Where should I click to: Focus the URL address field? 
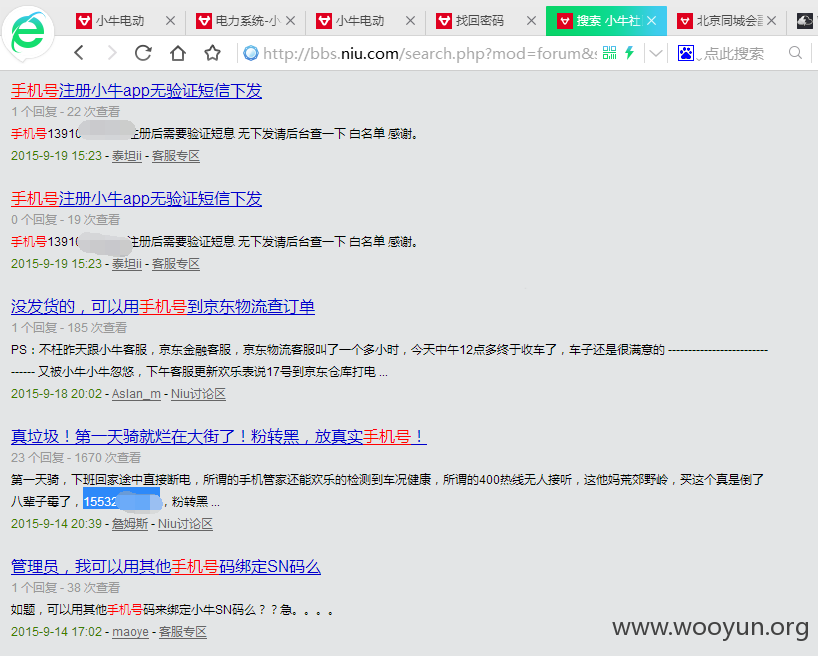(x=430, y=53)
